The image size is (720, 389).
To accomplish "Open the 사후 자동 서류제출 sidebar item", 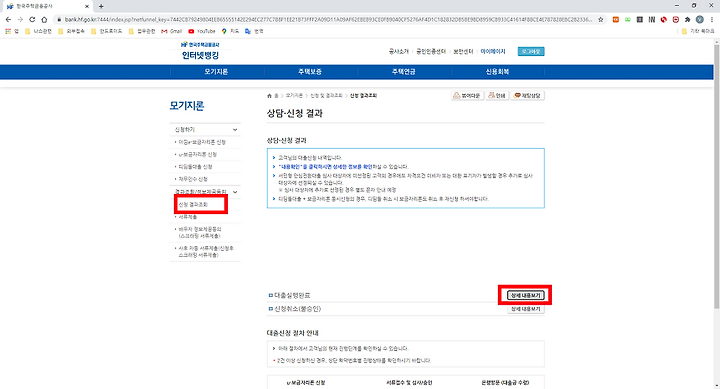I will pyautogui.click(x=205, y=251).
